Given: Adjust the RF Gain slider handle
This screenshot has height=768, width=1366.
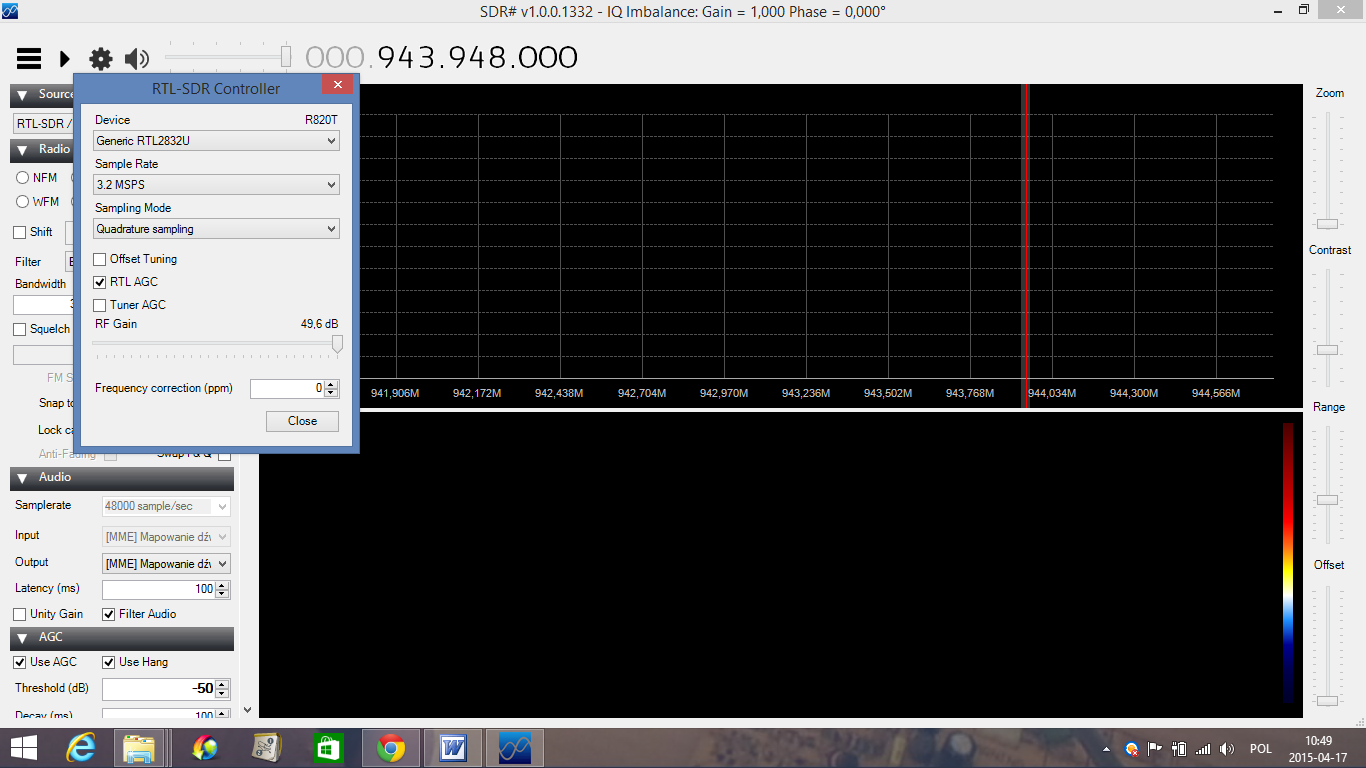Looking at the screenshot, I should coord(337,344).
